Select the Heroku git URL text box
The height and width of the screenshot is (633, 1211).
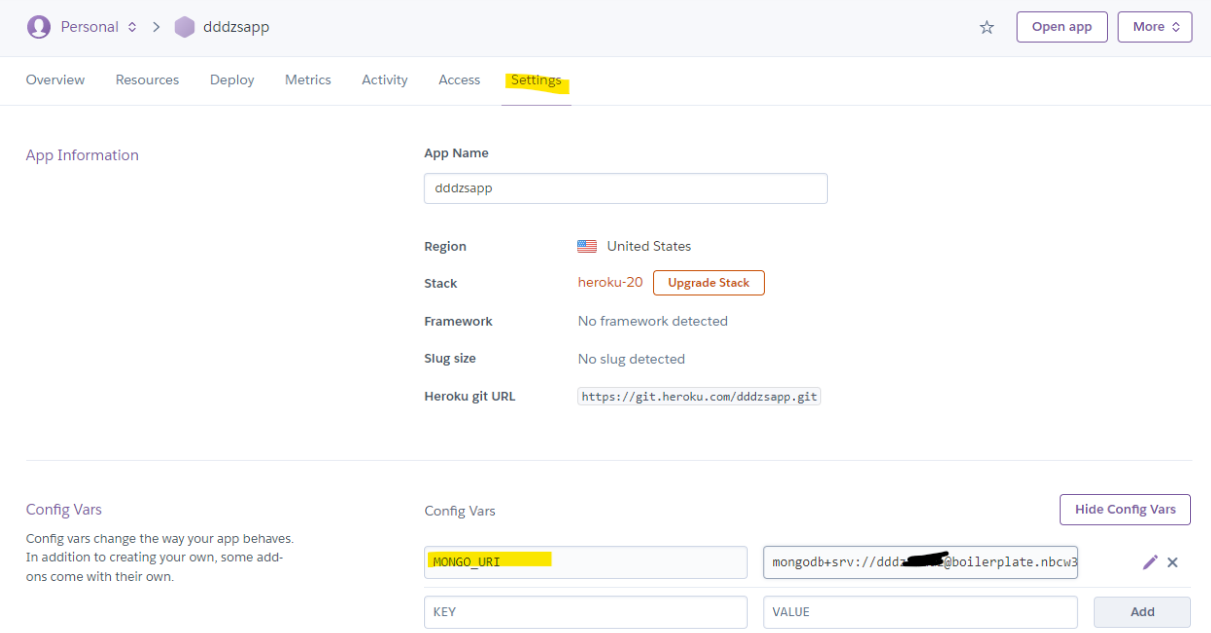point(699,396)
